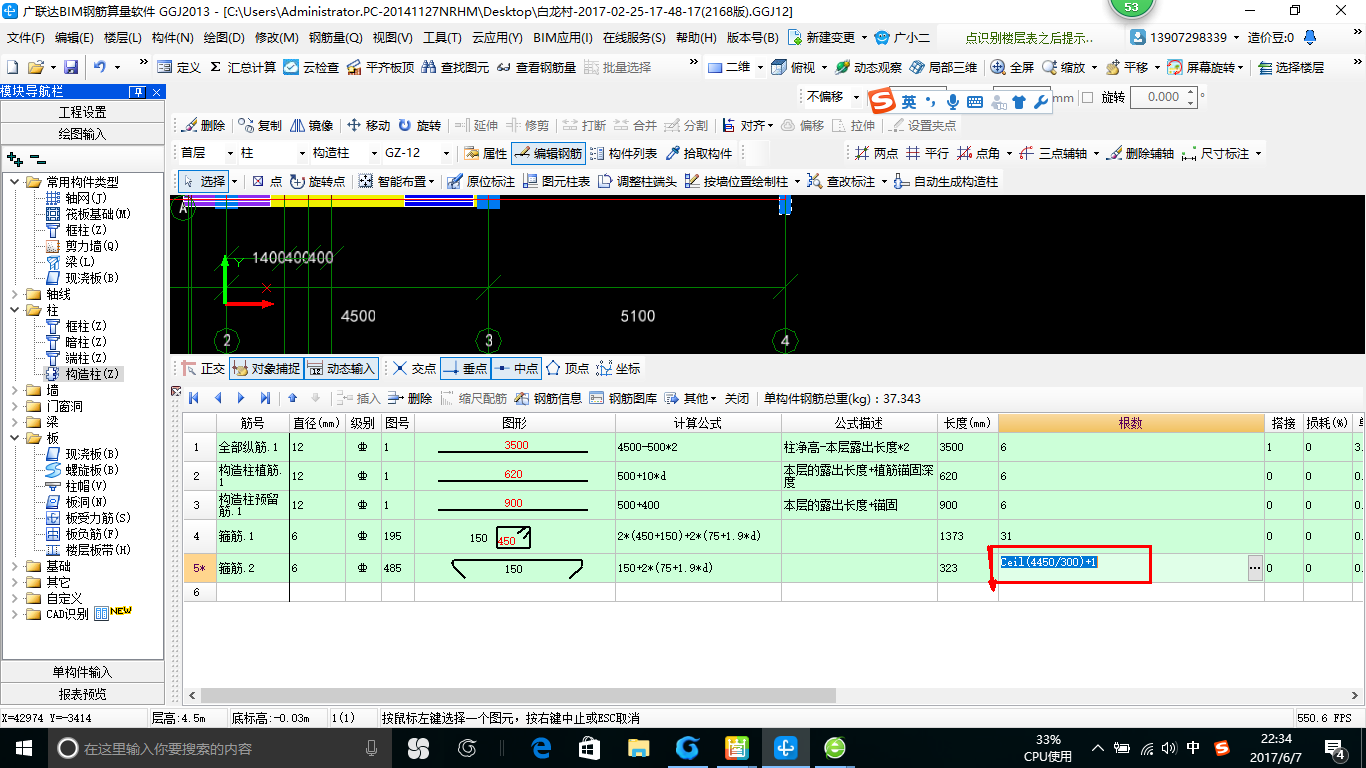Open 单构件输入 navigation tab

(x=82, y=672)
